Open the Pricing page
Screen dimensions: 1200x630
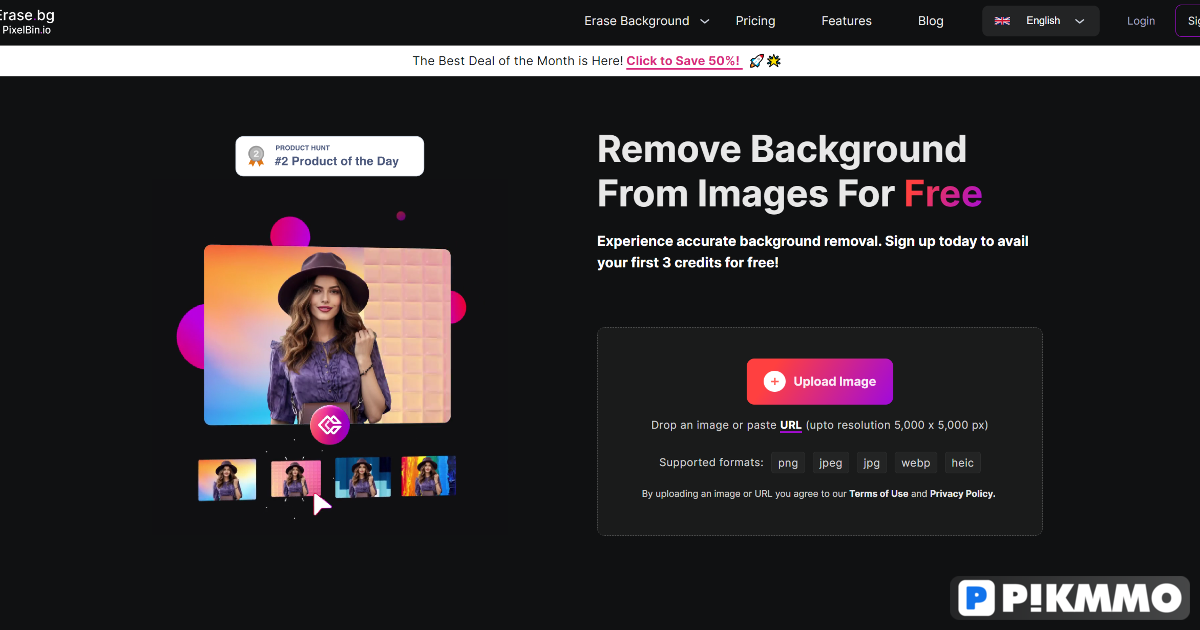click(x=755, y=21)
